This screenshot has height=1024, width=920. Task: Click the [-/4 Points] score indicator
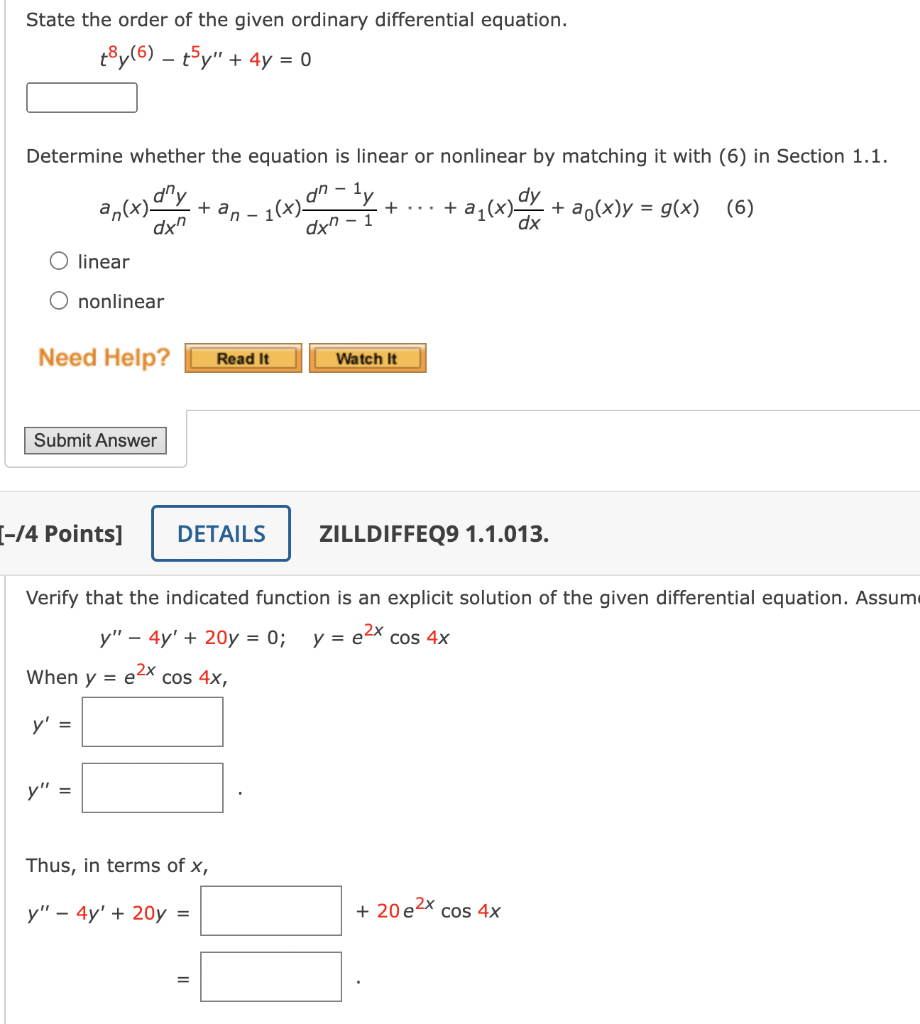[55, 533]
